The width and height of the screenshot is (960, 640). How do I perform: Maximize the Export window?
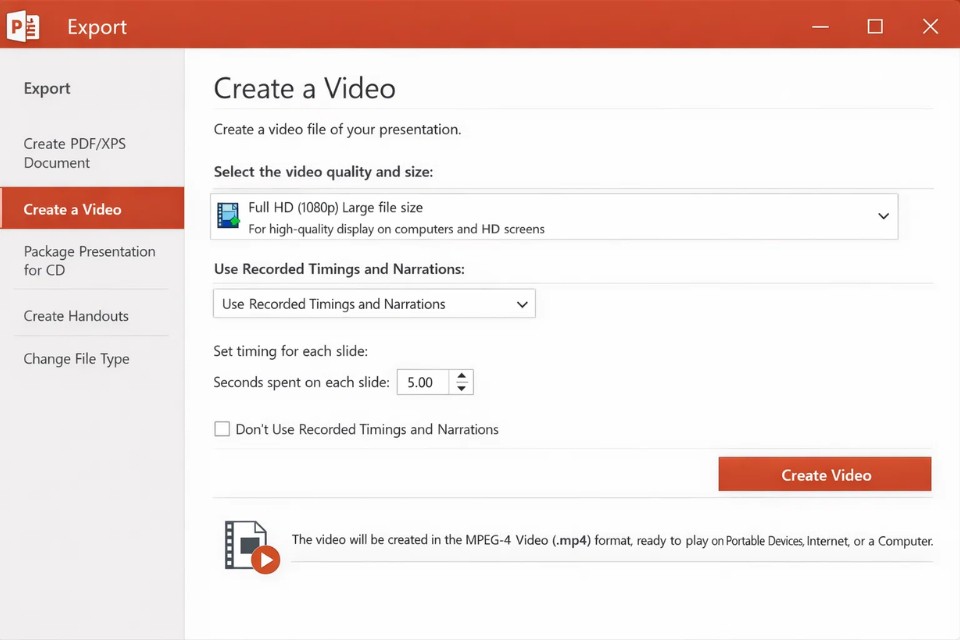[x=875, y=26]
